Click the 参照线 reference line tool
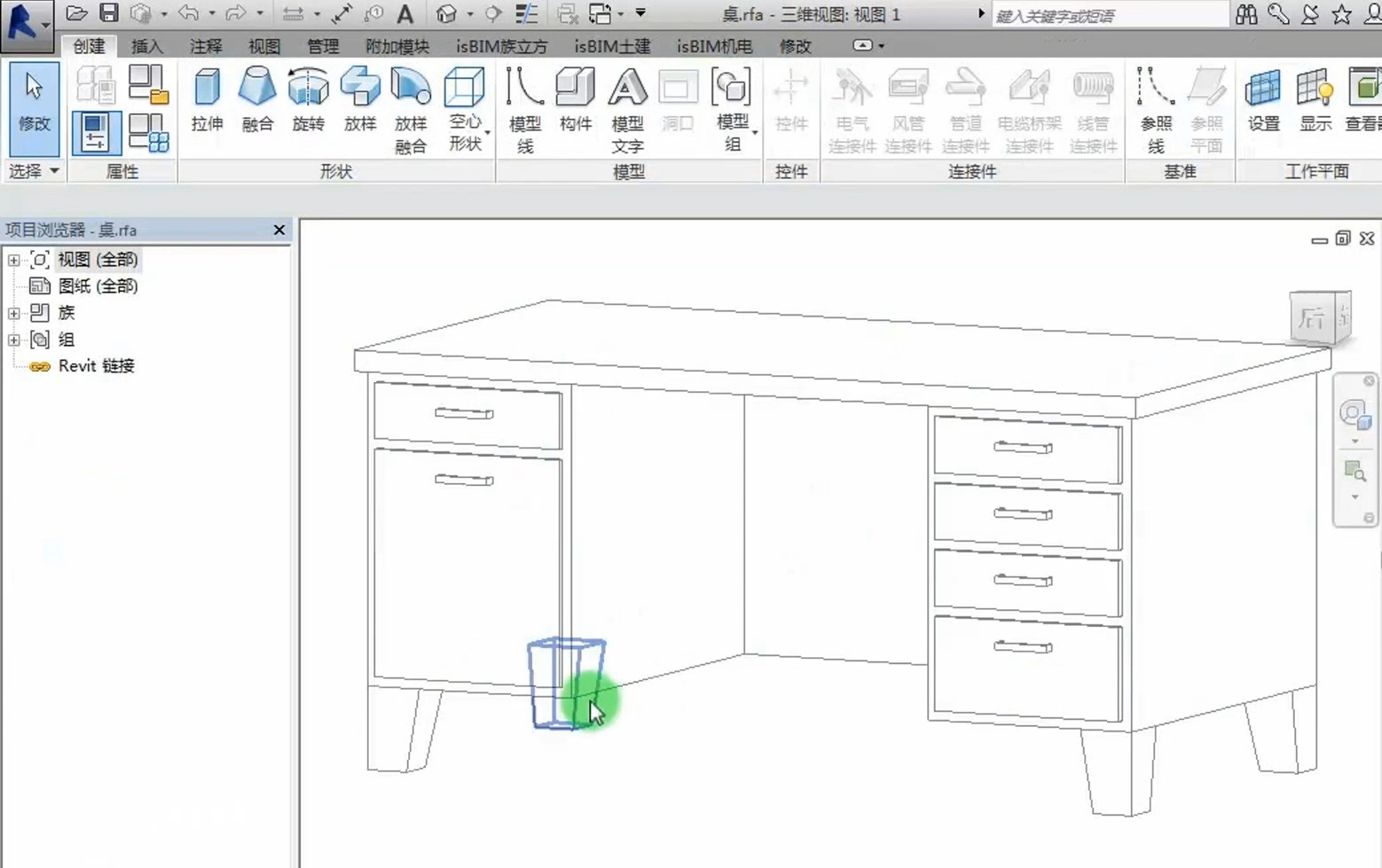 coord(1156,110)
